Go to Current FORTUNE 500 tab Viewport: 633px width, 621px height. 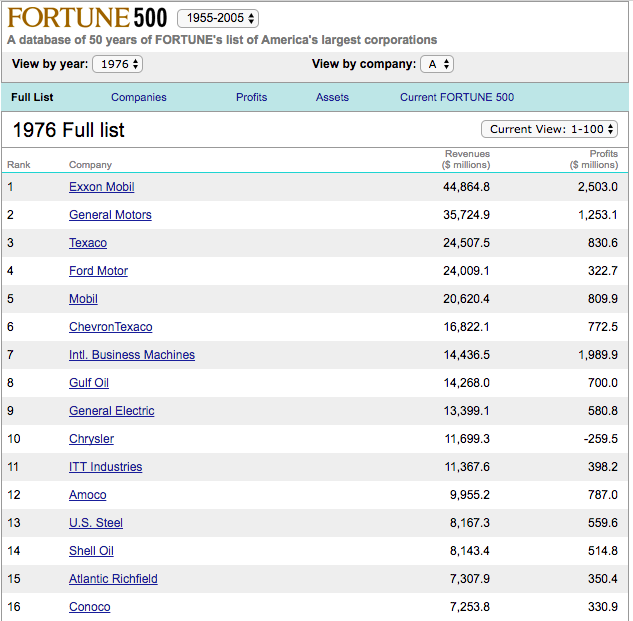pyautogui.click(x=457, y=97)
